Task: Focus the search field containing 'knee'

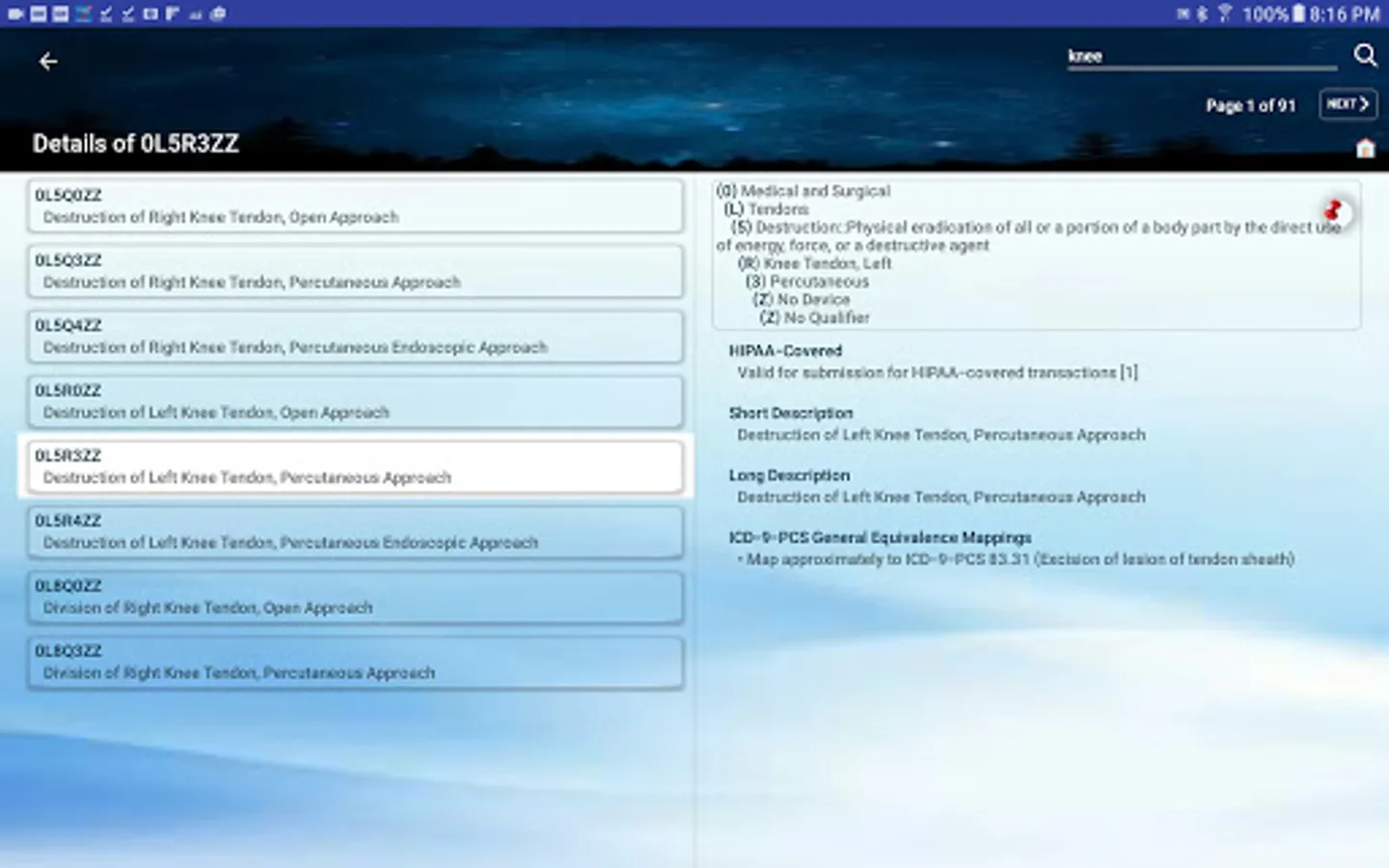Action: pyautogui.click(x=1202, y=57)
